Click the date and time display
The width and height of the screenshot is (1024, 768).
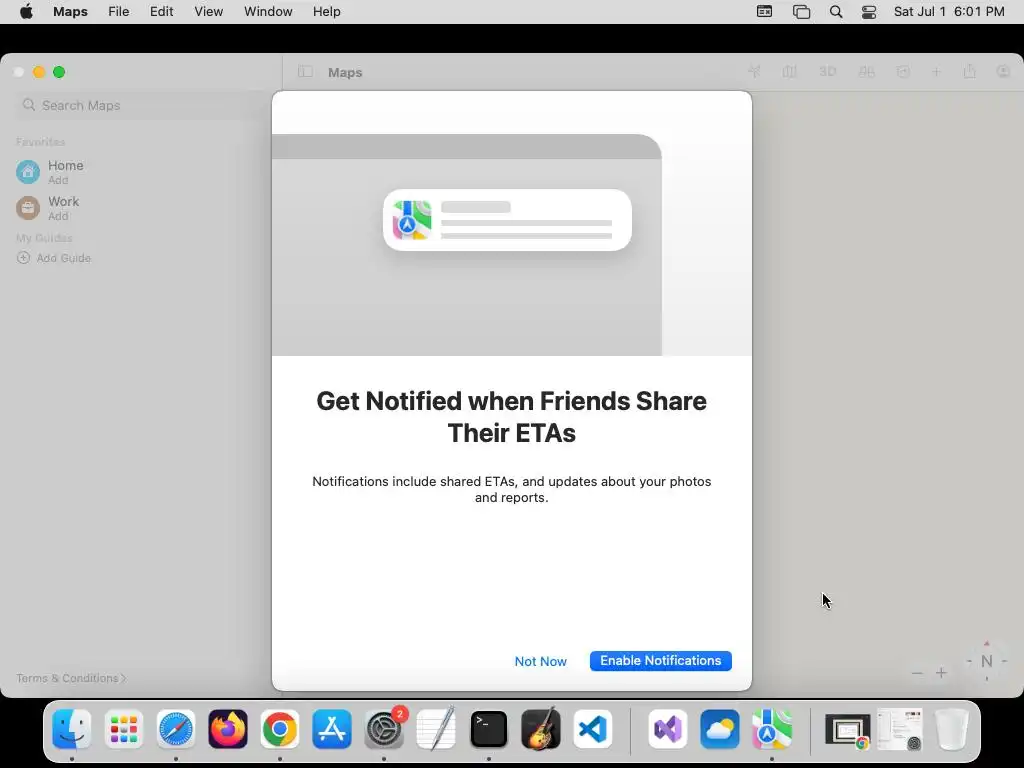click(x=949, y=12)
